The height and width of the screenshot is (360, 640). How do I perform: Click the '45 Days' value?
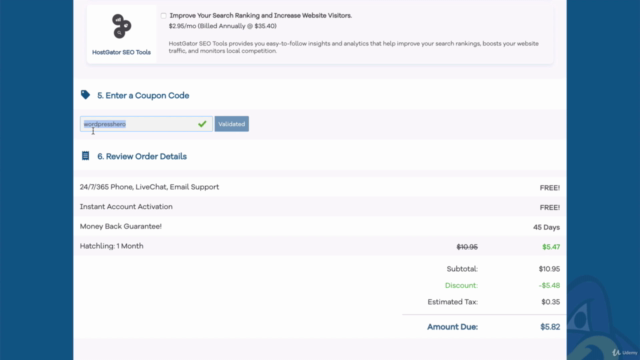[x=546, y=227]
